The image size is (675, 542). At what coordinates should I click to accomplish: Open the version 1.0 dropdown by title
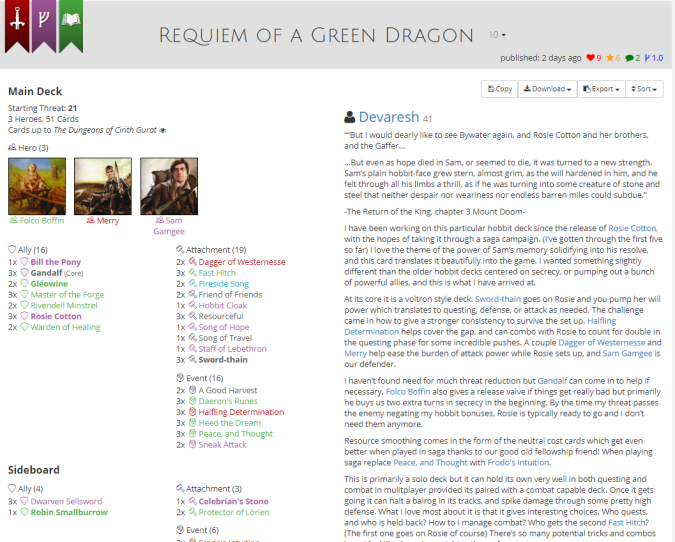(497, 34)
